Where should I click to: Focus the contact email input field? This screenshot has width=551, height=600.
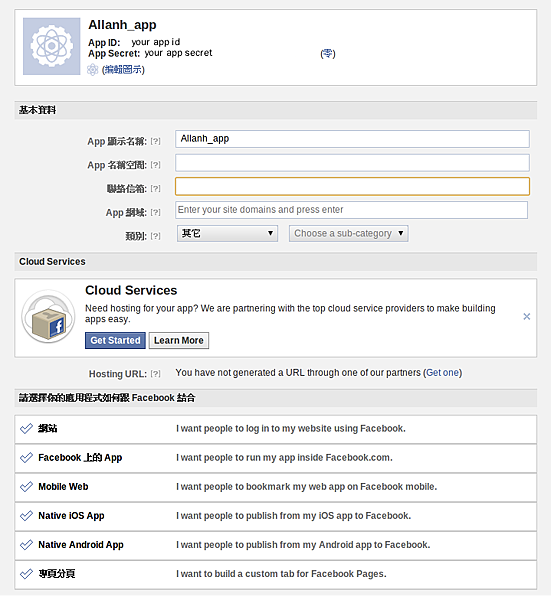click(352, 186)
